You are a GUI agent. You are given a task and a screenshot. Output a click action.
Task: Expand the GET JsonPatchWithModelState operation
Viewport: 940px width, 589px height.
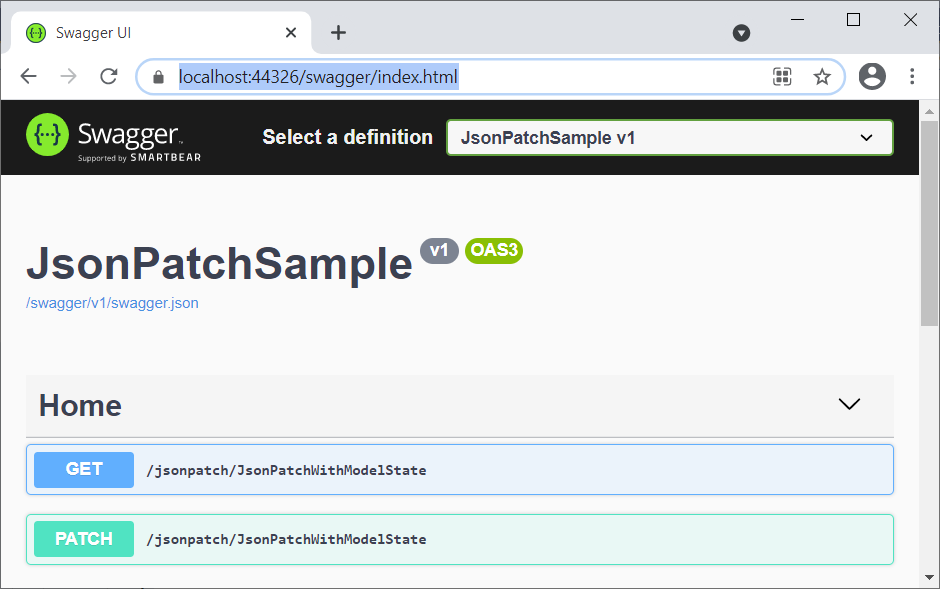click(460, 470)
